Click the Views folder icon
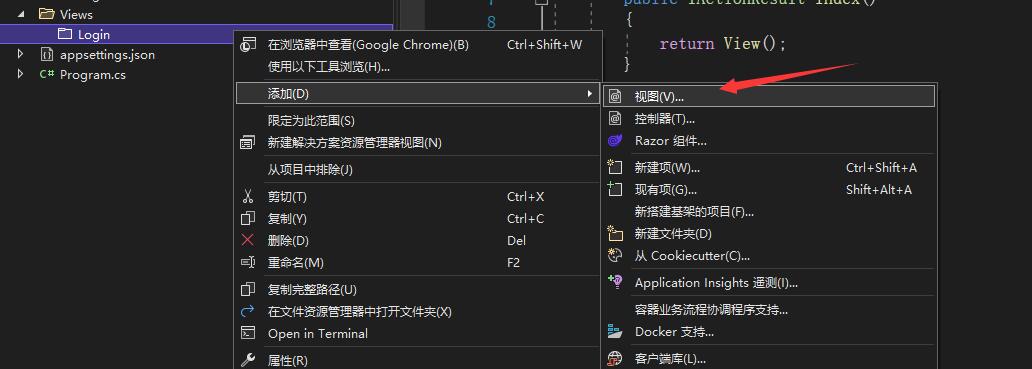 46,14
